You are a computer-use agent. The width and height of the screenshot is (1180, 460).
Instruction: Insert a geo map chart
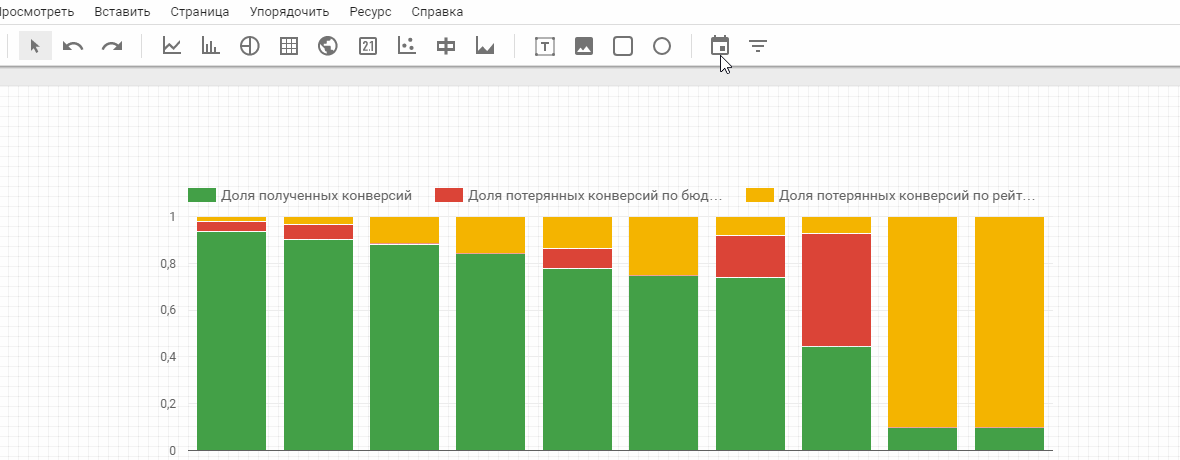click(x=327, y=47)
